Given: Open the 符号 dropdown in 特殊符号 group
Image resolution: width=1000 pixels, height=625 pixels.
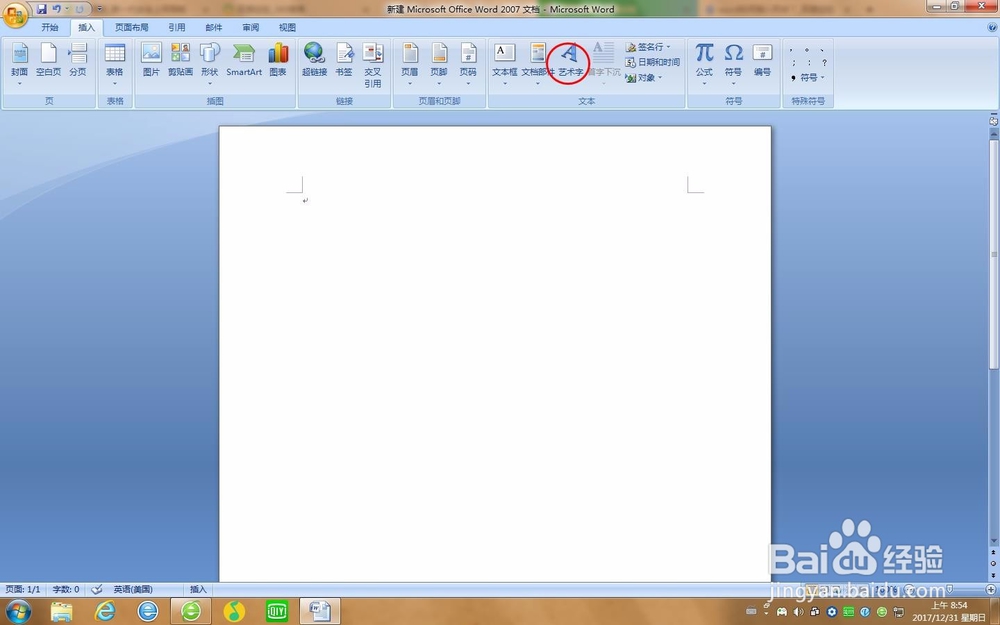Looking at the screenshot, I should pos(808,78).
